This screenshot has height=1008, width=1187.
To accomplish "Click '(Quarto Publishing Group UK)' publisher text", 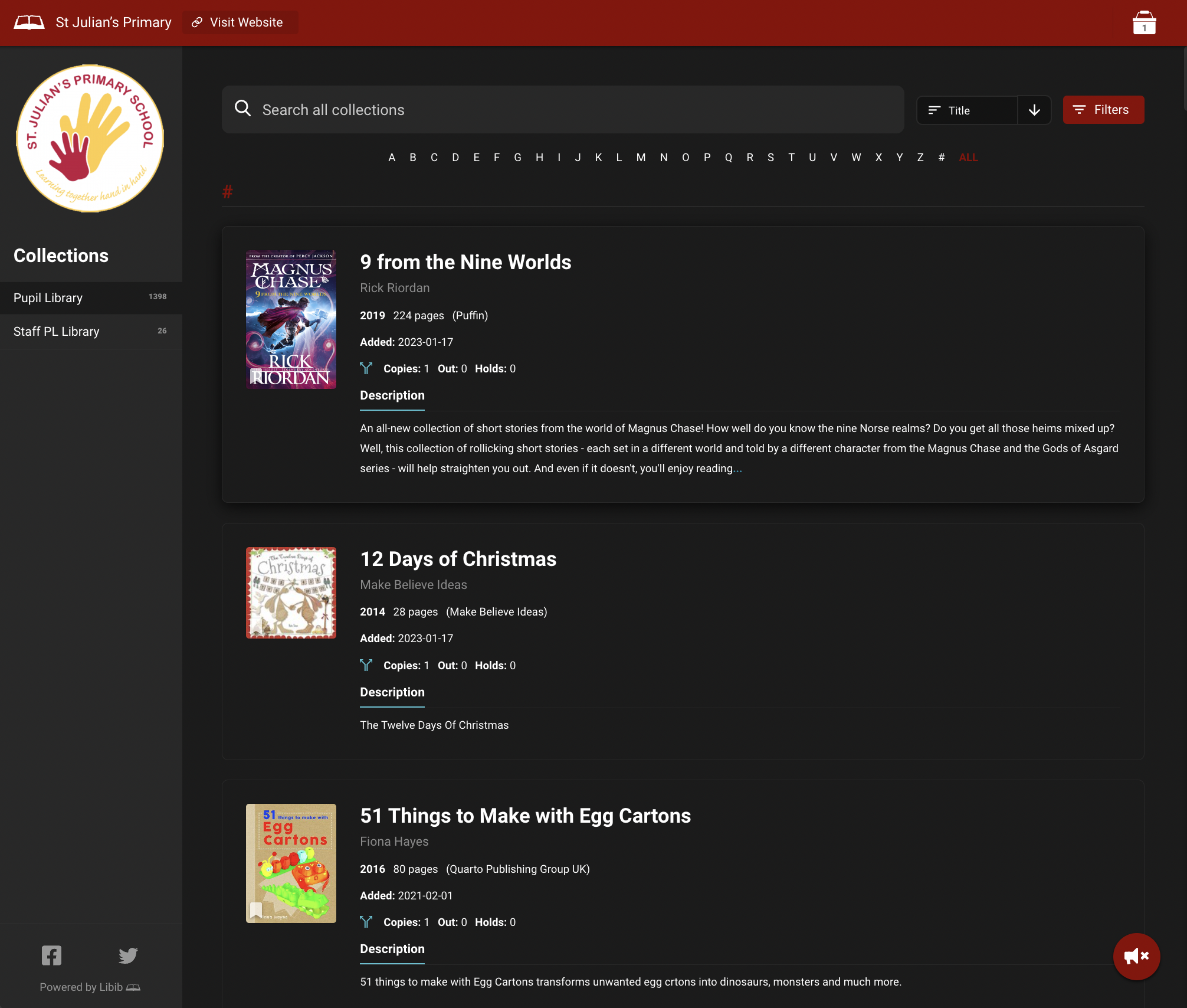I will pos(518,869).
